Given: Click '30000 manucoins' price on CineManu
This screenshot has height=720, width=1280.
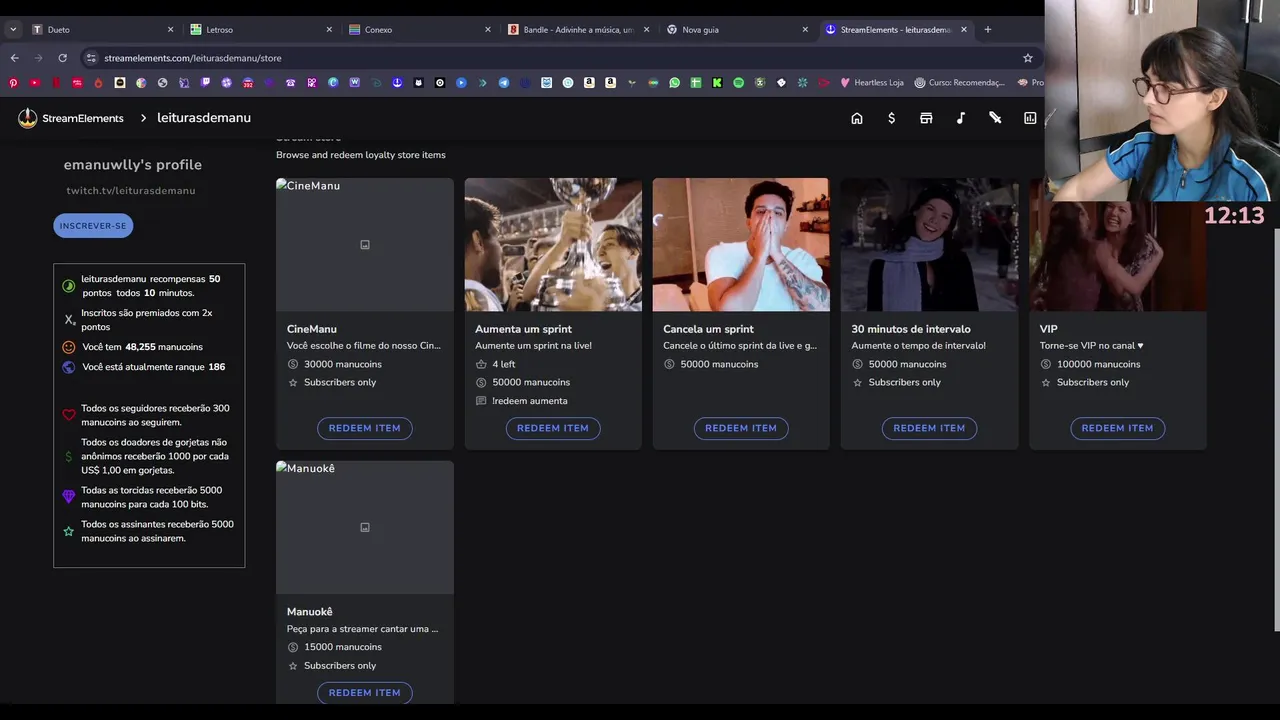Looking at the screenshot, I should (343, 364).
